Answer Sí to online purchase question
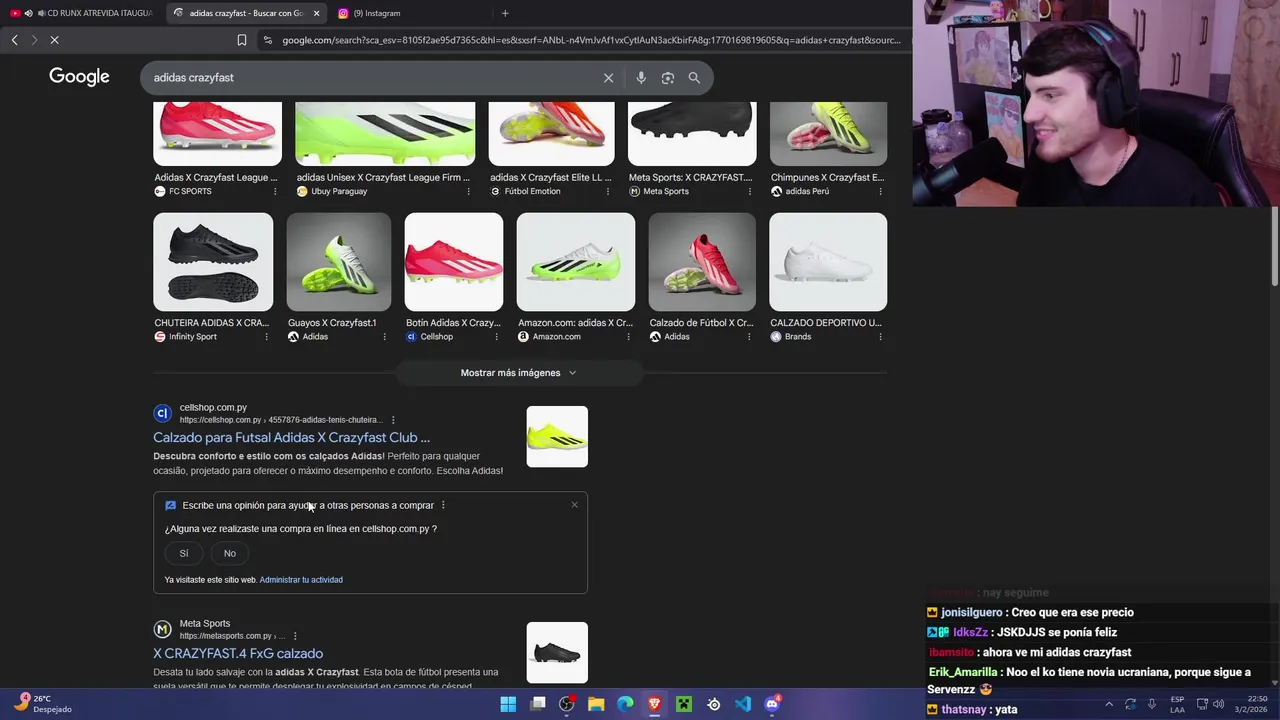1280x720 pixels. [x=184, y=554]
